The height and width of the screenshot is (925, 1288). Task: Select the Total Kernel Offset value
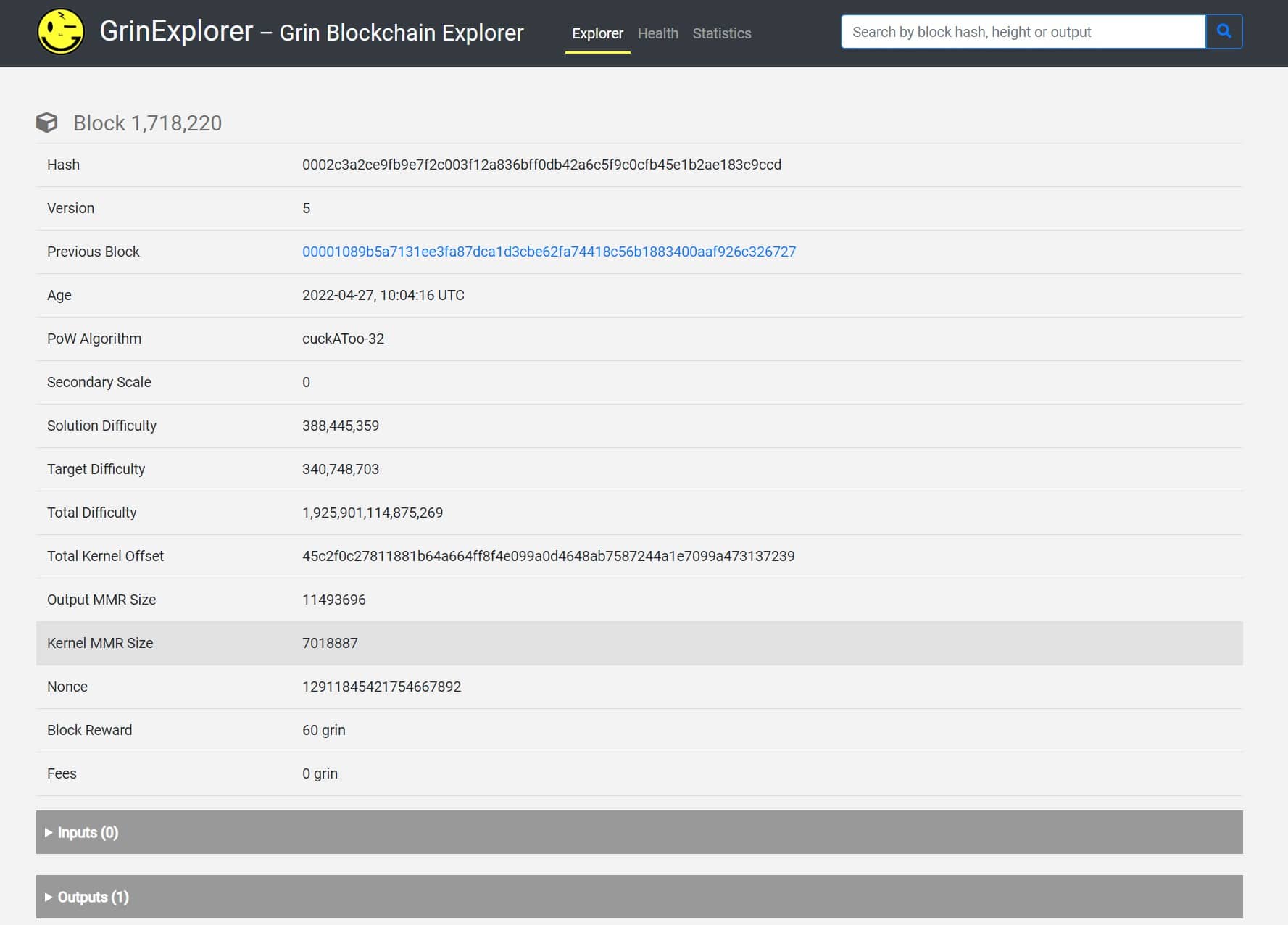pos(548,556)
